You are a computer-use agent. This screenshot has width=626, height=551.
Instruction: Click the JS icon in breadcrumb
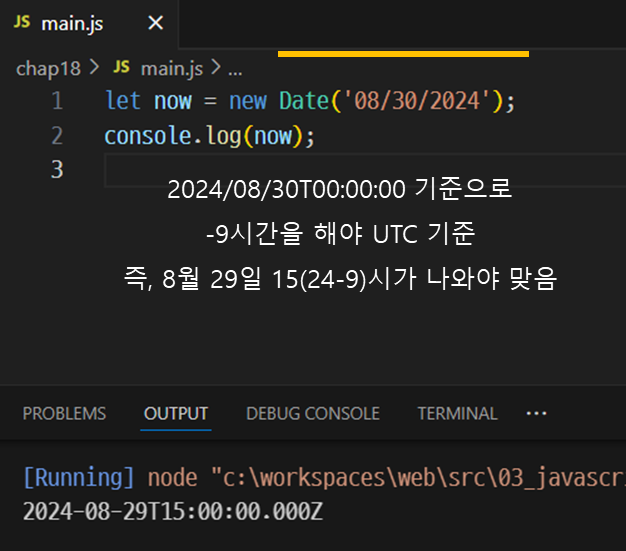click(x=121, y=67)
